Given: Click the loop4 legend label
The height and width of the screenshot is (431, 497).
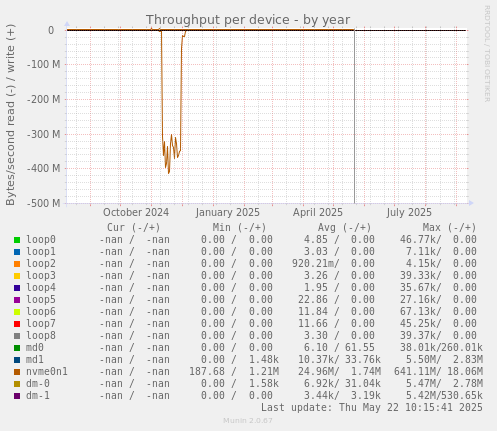Looking at the screenshot, I should pos(41,288).
